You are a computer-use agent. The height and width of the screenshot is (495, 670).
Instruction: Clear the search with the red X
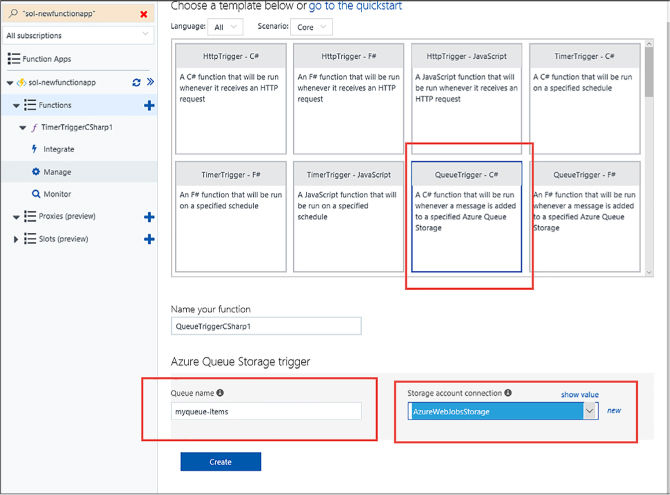pos(144,14)
